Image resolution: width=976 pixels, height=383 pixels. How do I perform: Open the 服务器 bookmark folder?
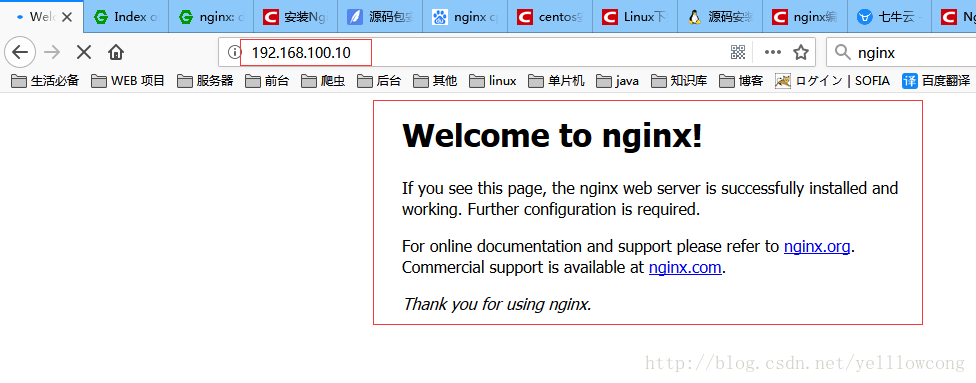coord(205,80)
